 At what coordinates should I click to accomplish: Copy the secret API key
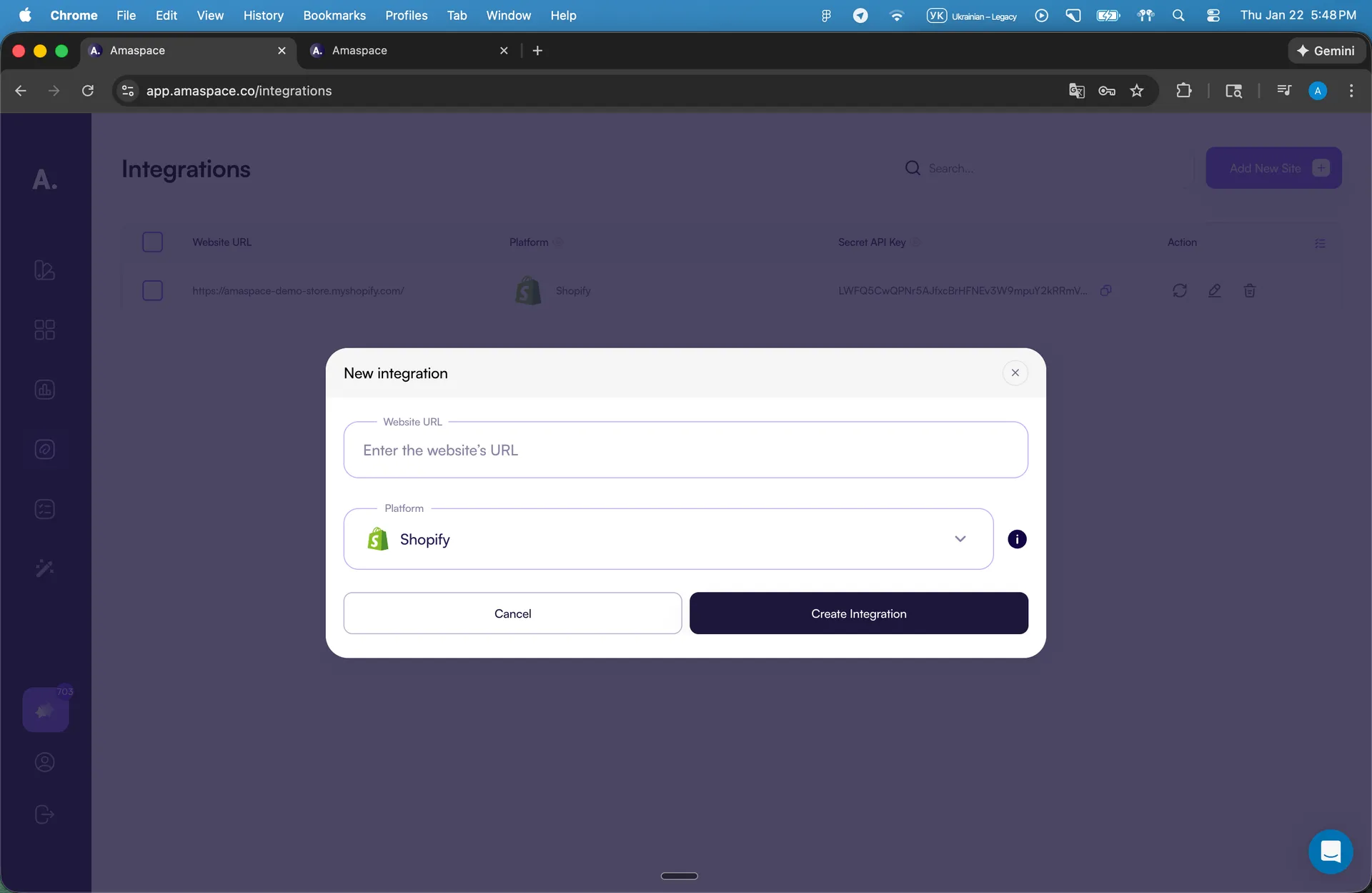[1106, 290]
